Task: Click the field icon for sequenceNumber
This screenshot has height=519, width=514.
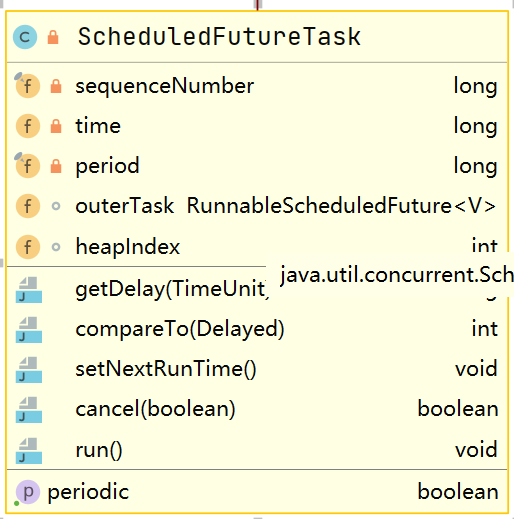Action: pyautogui.click(x=28, y=86)
